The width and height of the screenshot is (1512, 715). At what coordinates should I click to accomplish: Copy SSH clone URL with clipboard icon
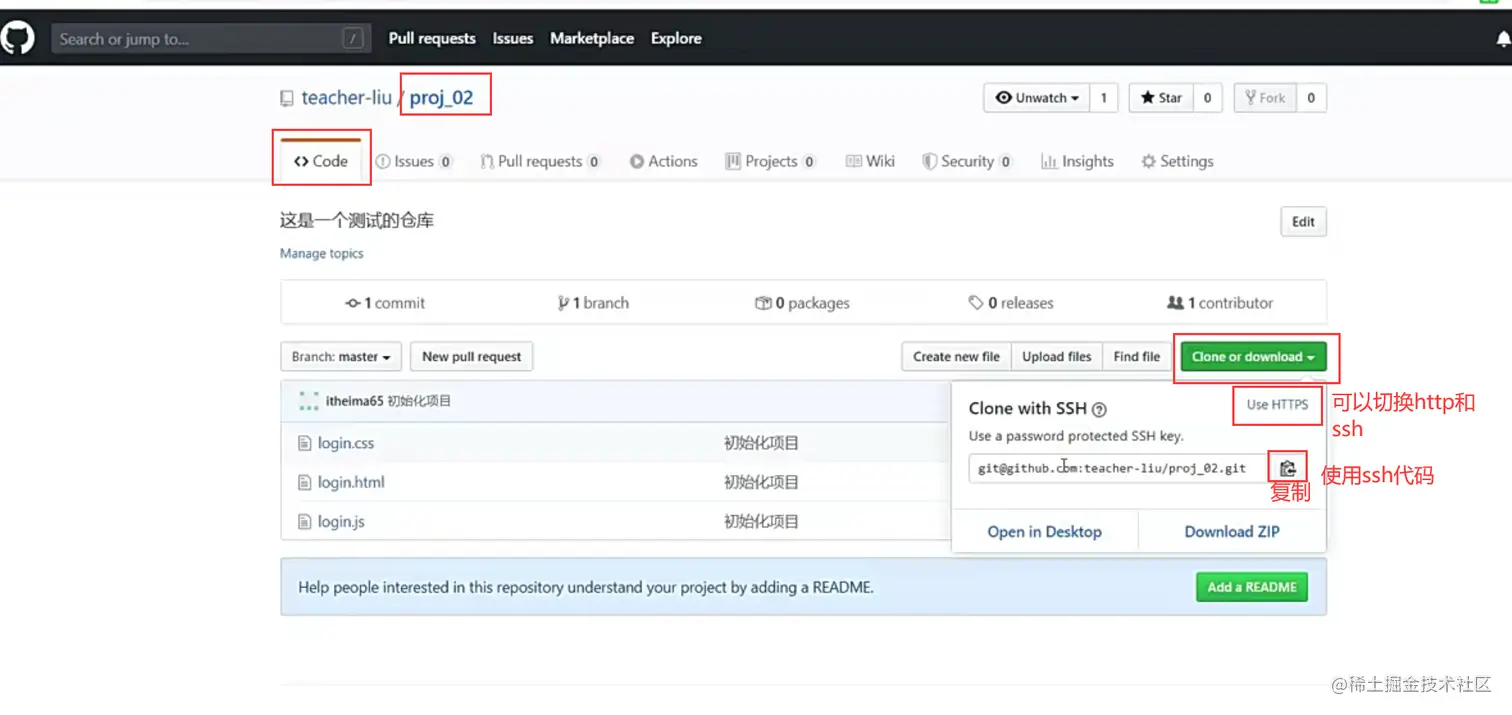tap(1288, 467)
